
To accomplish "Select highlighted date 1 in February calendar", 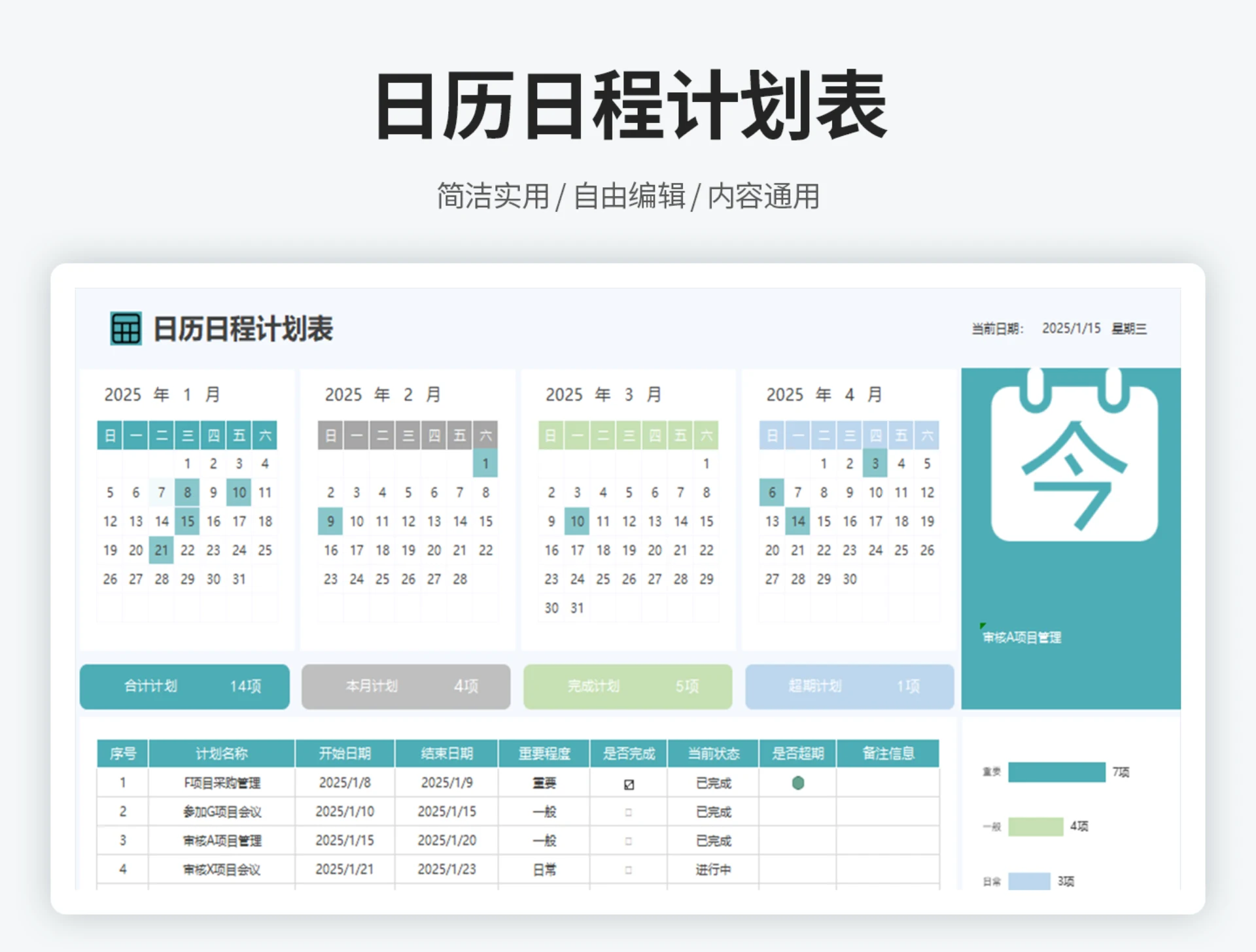I will (x=485, y=464).
